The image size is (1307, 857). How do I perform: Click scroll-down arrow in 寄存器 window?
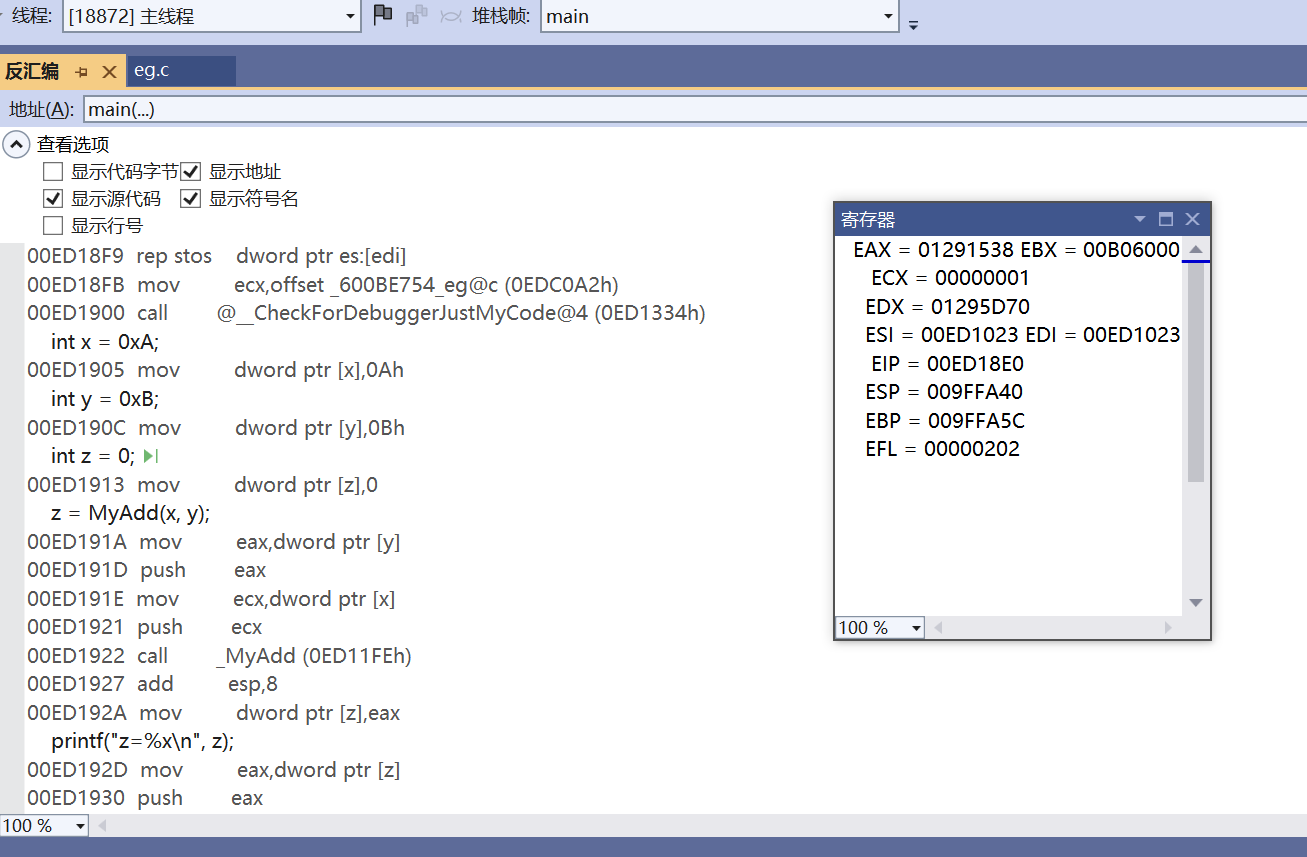[1195, 603]
